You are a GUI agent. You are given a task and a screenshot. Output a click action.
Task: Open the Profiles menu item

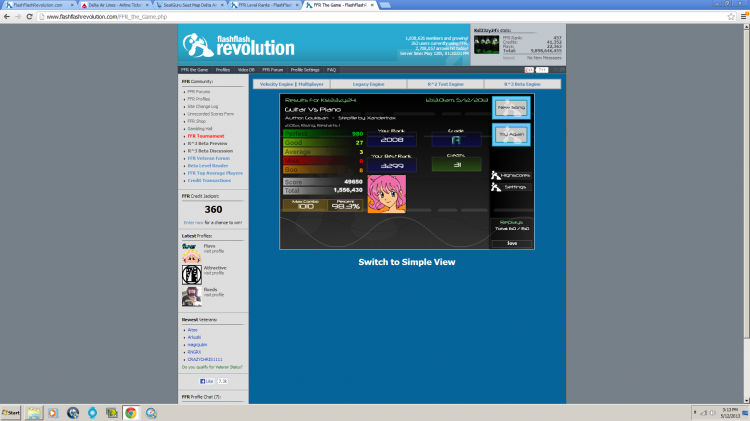222,70
